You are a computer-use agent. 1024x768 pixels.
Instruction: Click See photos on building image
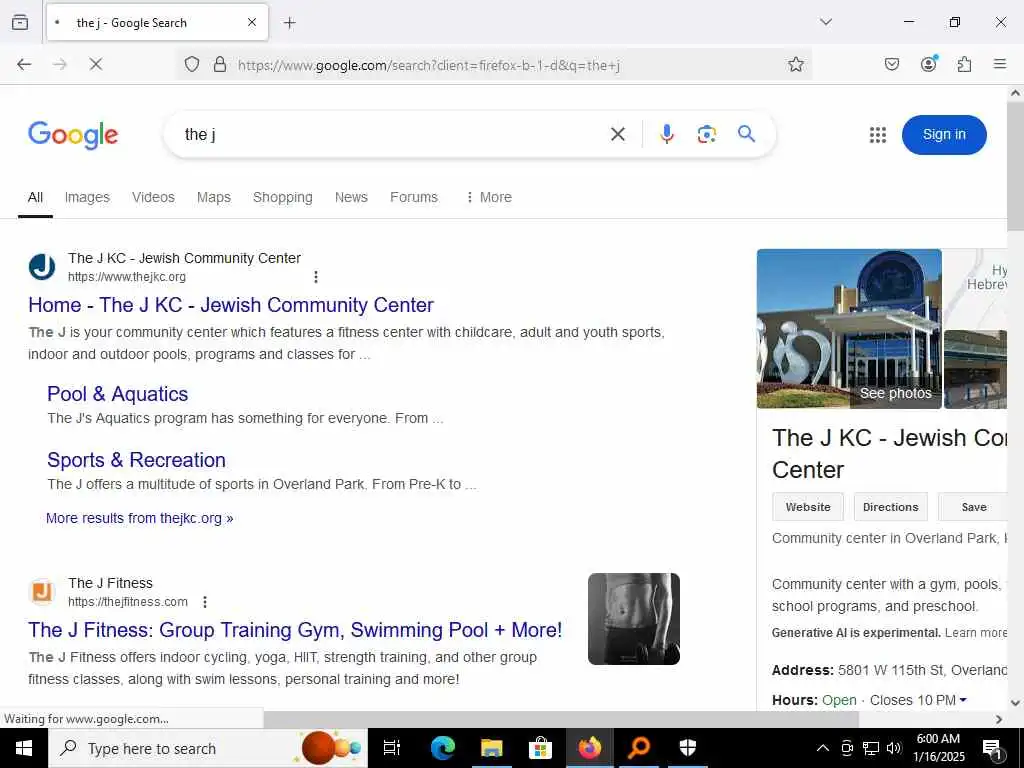click(895, 393)
